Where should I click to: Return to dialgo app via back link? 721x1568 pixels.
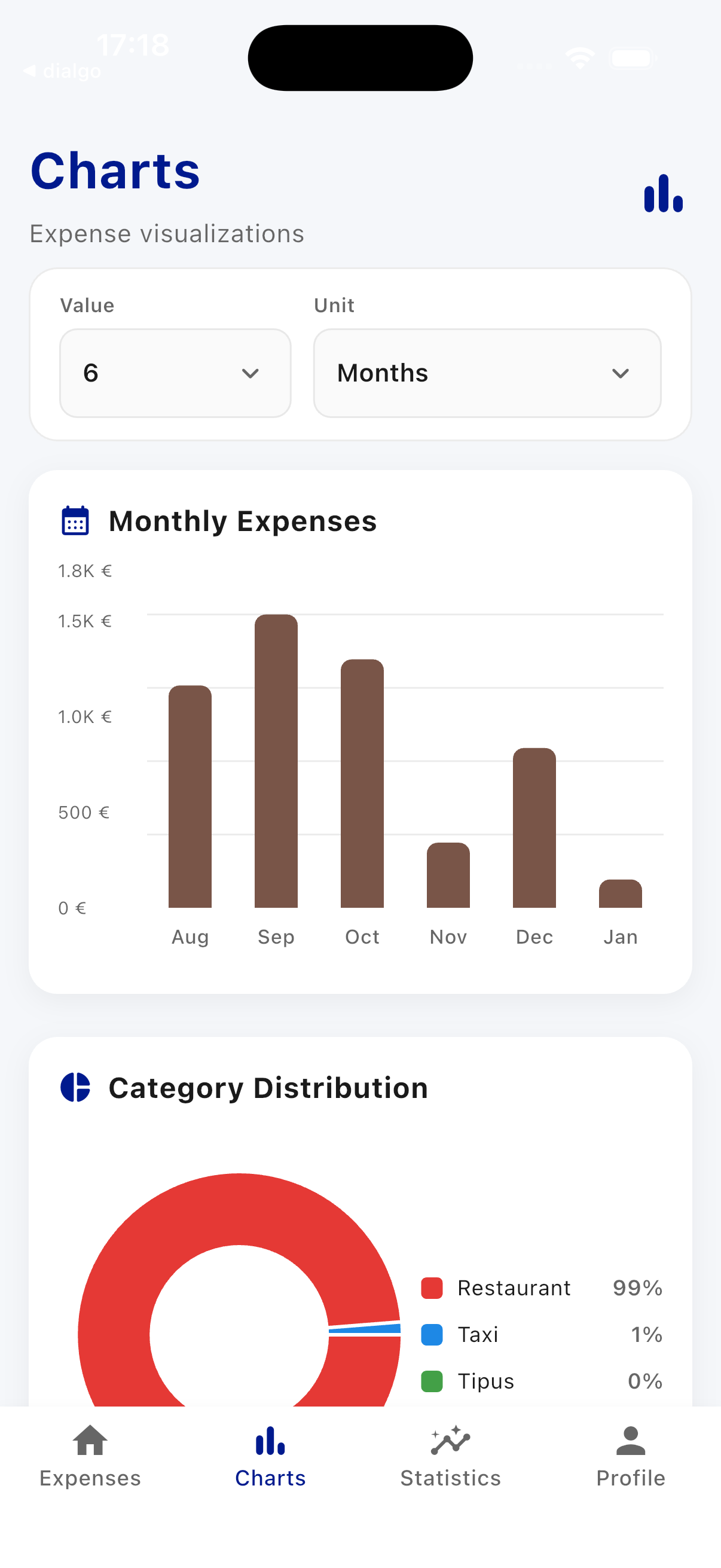pyautogui.click(x=63, y=71)
